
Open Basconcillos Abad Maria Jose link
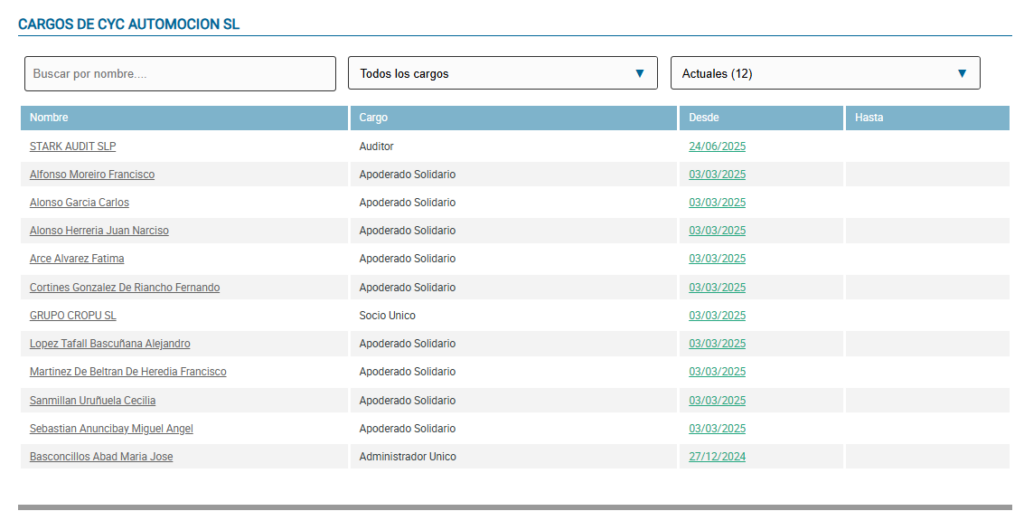pos(101,457)
